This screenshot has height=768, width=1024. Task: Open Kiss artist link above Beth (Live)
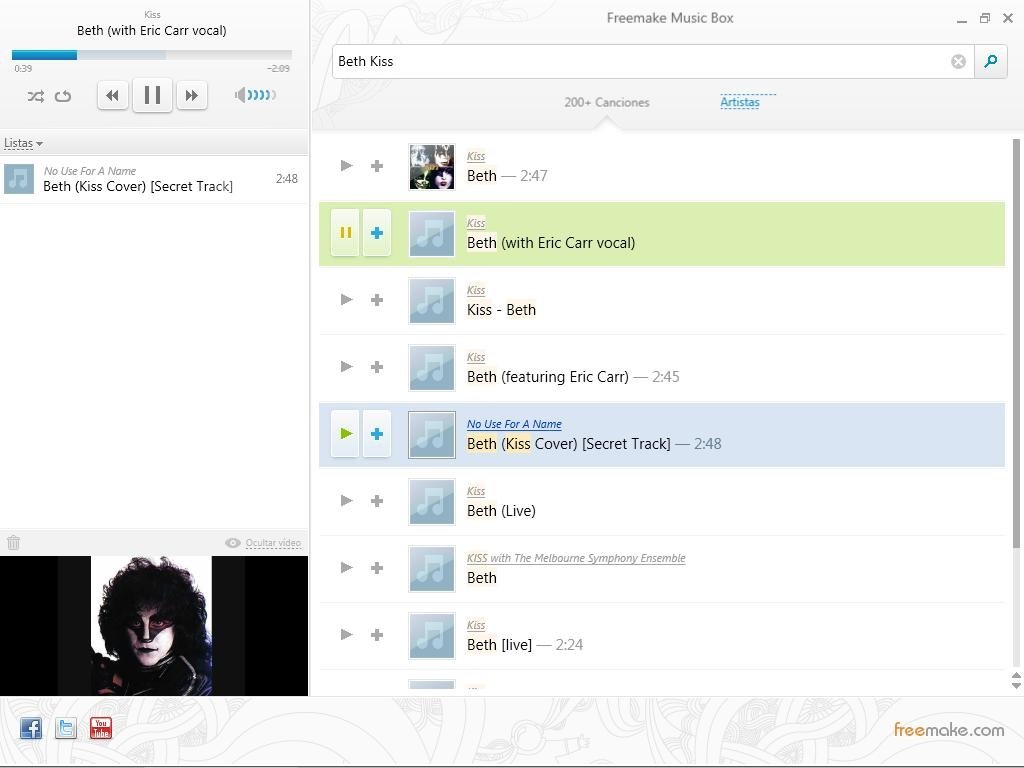pyautogui.click(x=476, y=491)
